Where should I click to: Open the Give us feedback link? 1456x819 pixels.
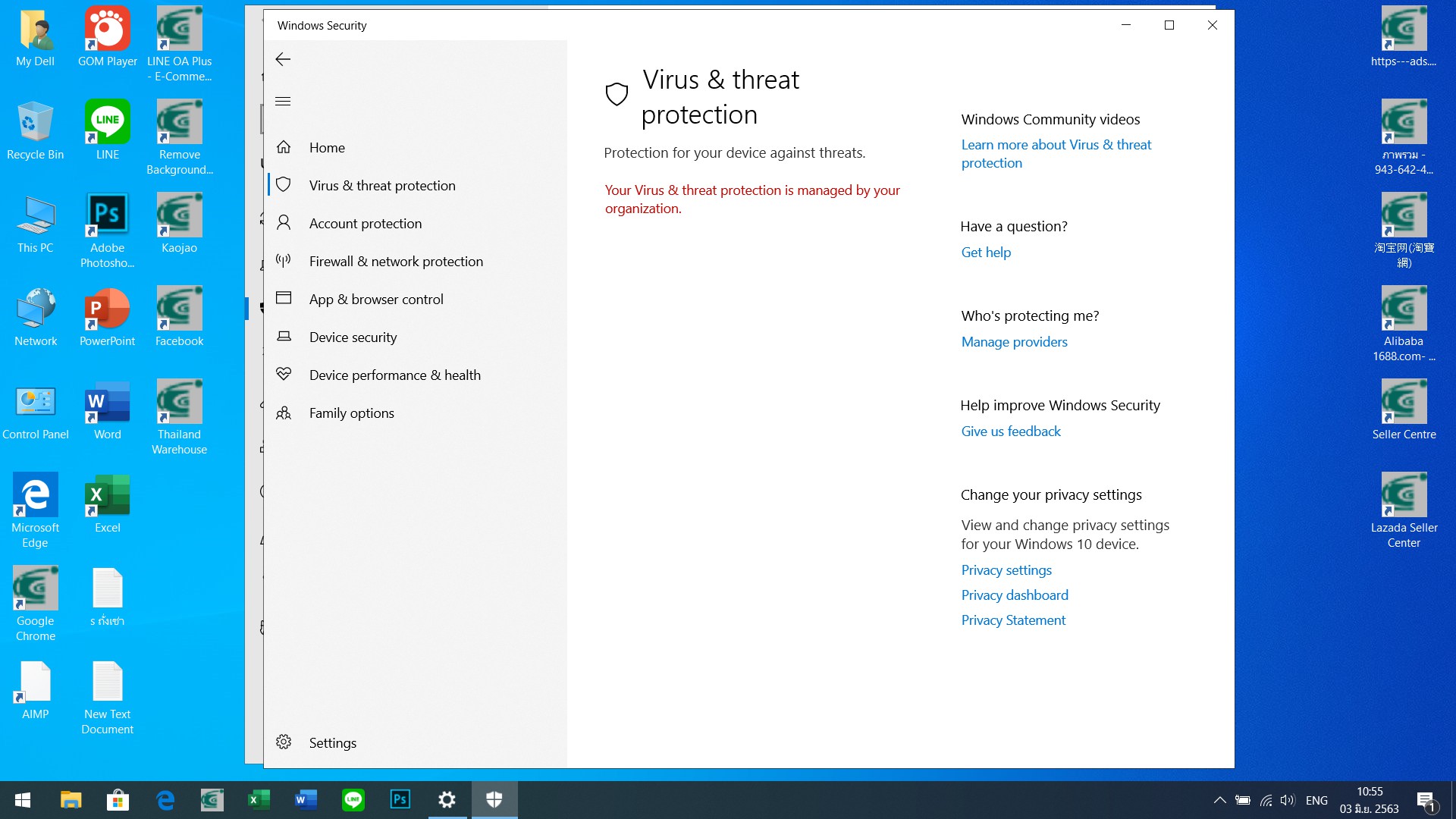[1011, 431]
